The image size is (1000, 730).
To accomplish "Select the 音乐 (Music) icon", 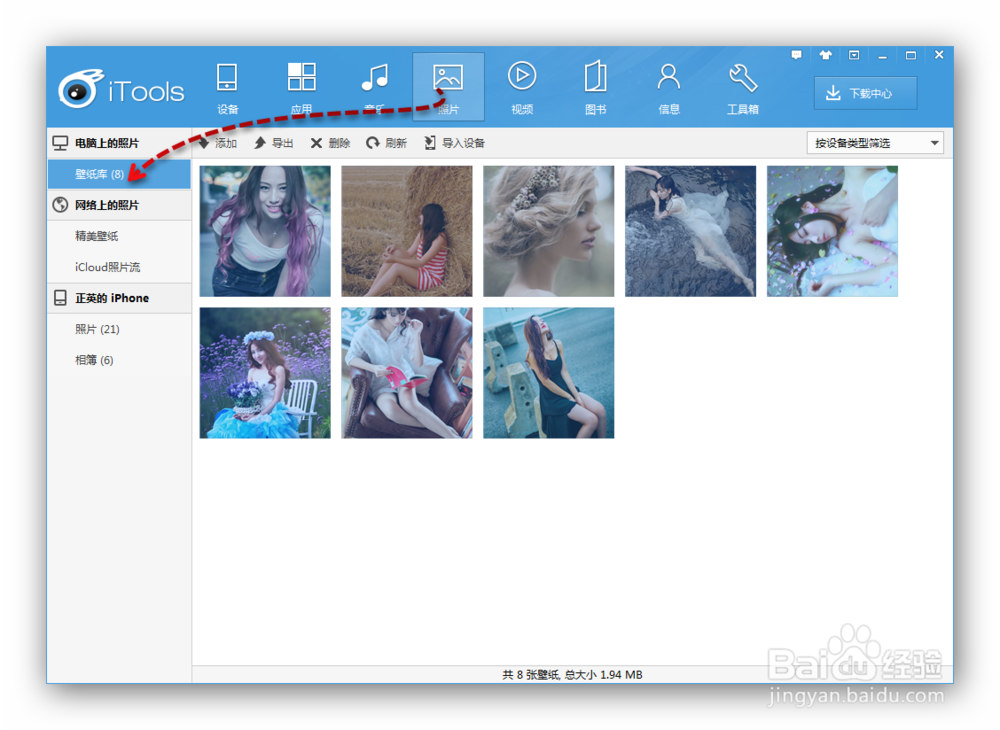I will click(375, 86).
